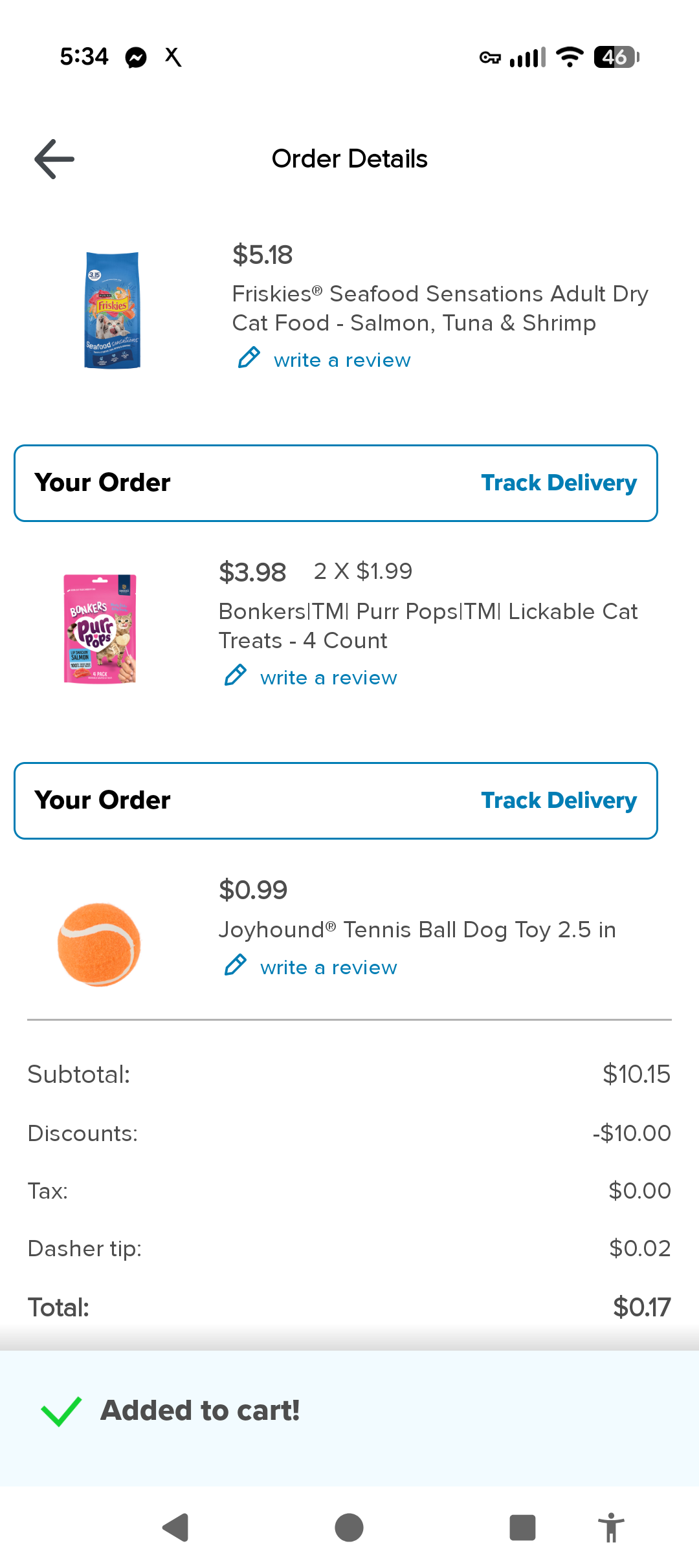
Task: Tap pencil icon beside Joyhound review
Action: [236, 965]
